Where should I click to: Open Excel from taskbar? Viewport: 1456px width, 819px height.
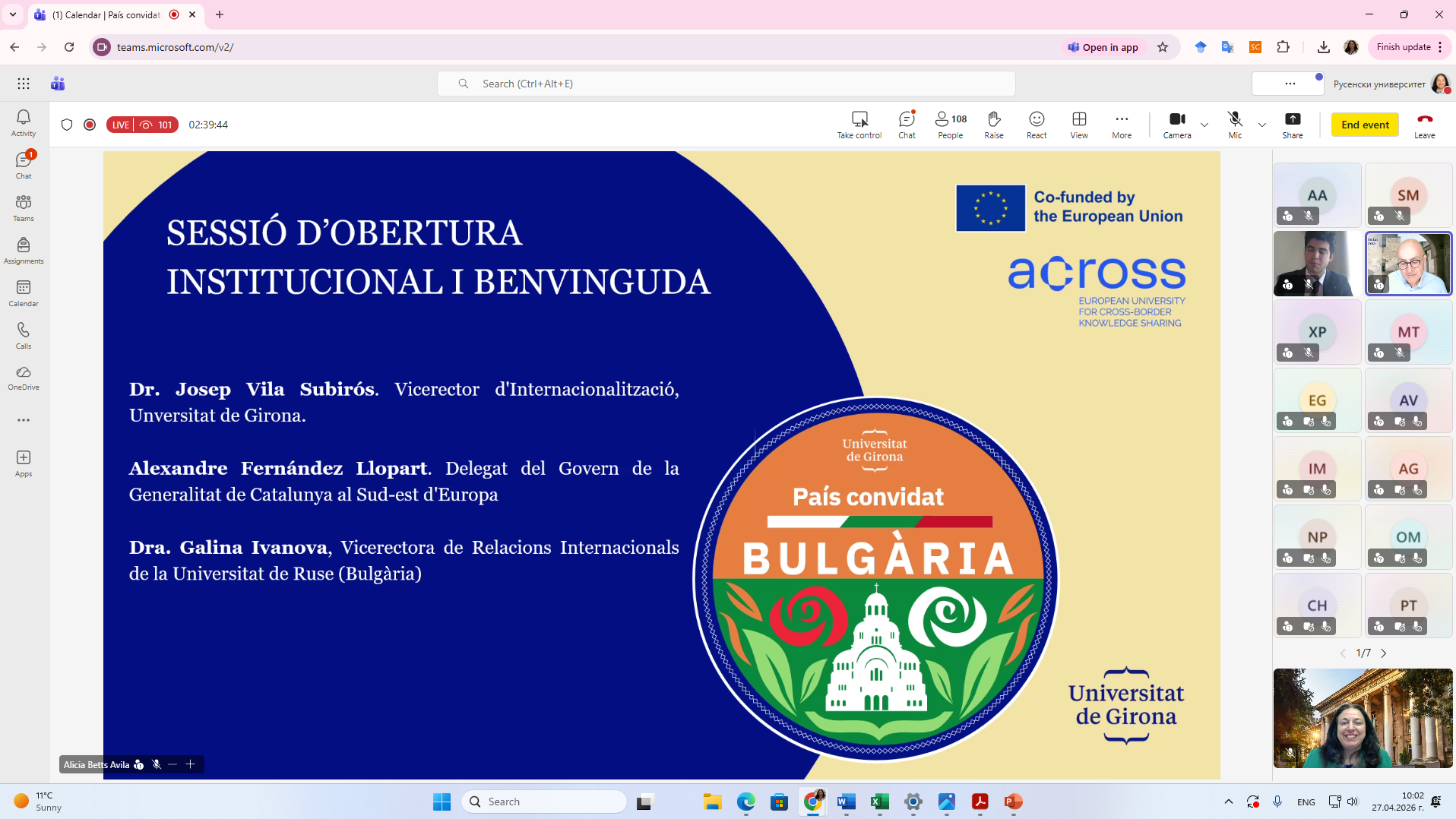point(879,802)
